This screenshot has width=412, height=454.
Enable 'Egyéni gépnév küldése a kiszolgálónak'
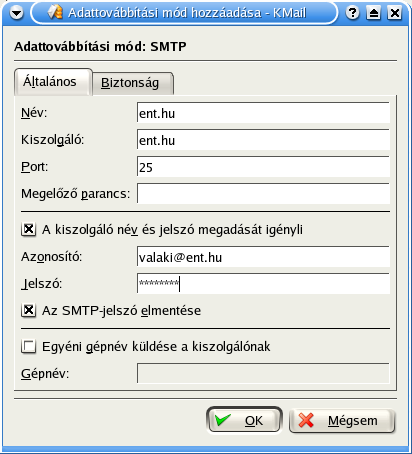coord(29,346)
